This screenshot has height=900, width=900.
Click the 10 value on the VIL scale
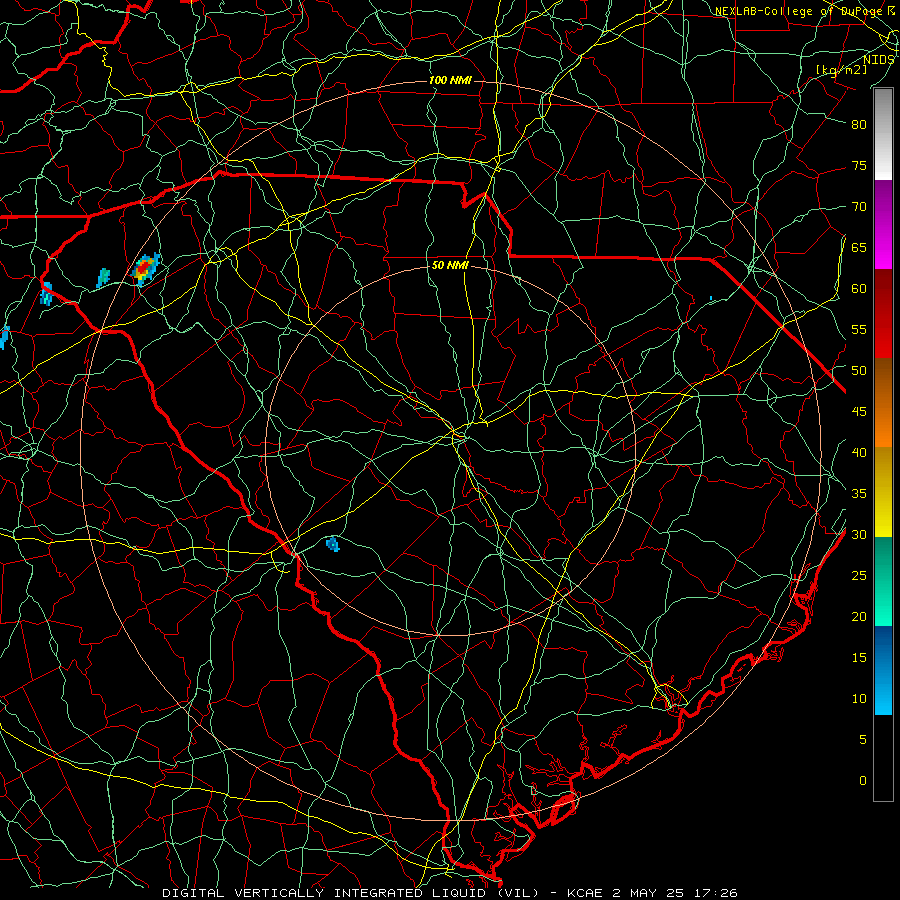click(859, 699)
